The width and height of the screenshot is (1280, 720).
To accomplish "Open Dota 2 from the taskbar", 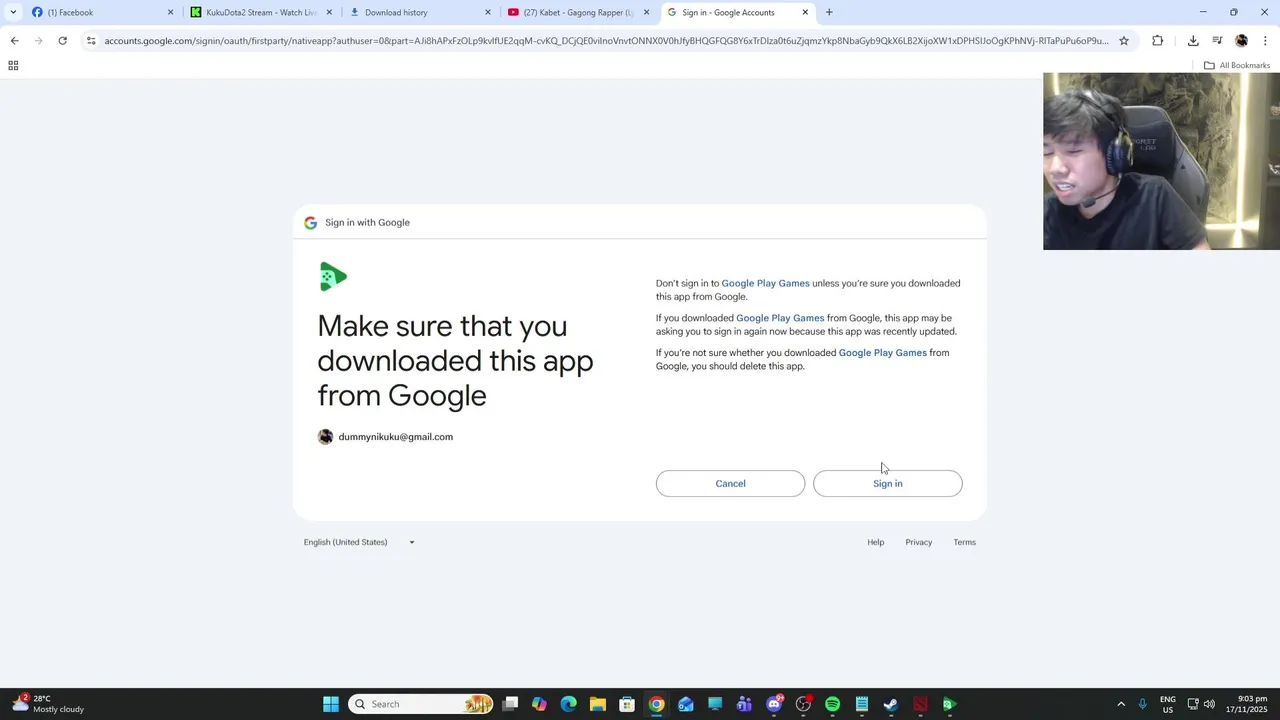I will (x=920, y=704).
